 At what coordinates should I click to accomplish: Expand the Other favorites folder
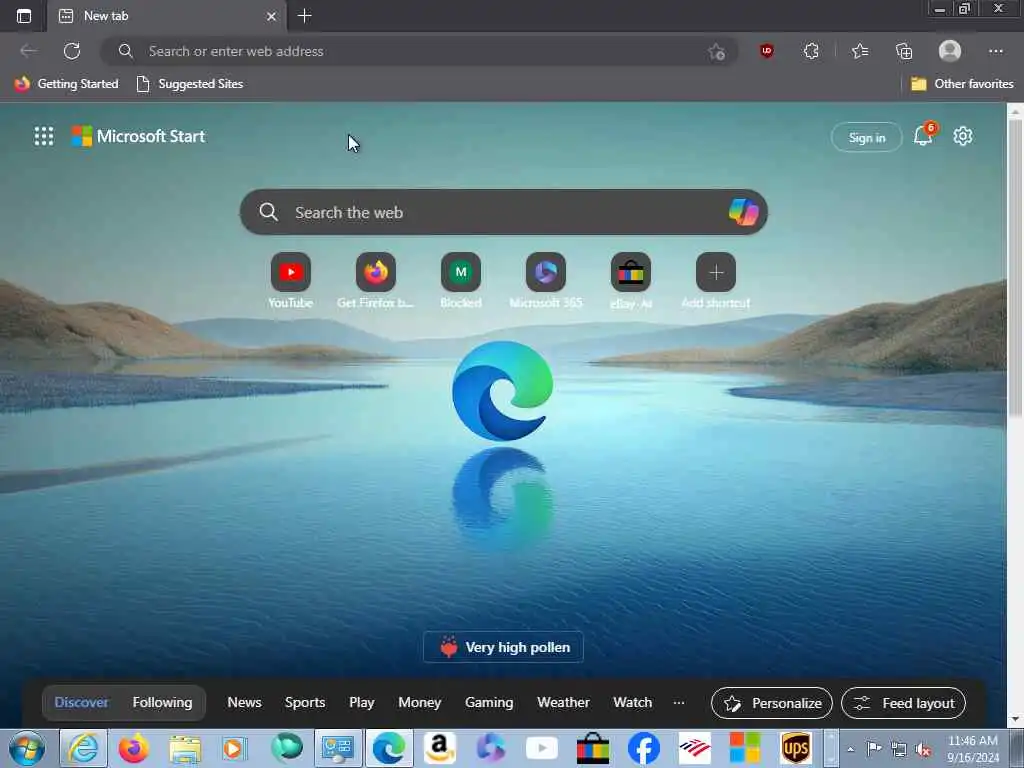962,84
